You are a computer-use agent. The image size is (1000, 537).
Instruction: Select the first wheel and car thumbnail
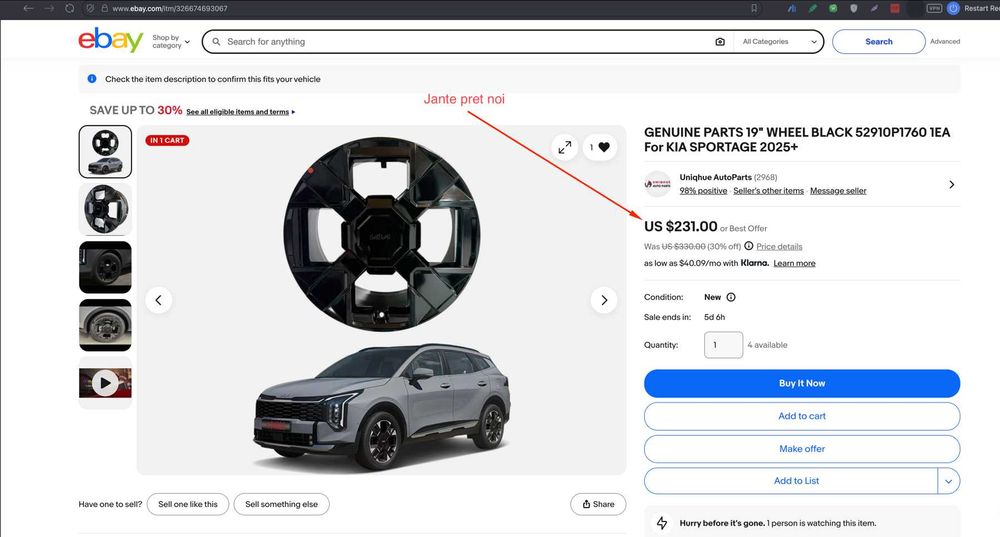pos(105,151)
